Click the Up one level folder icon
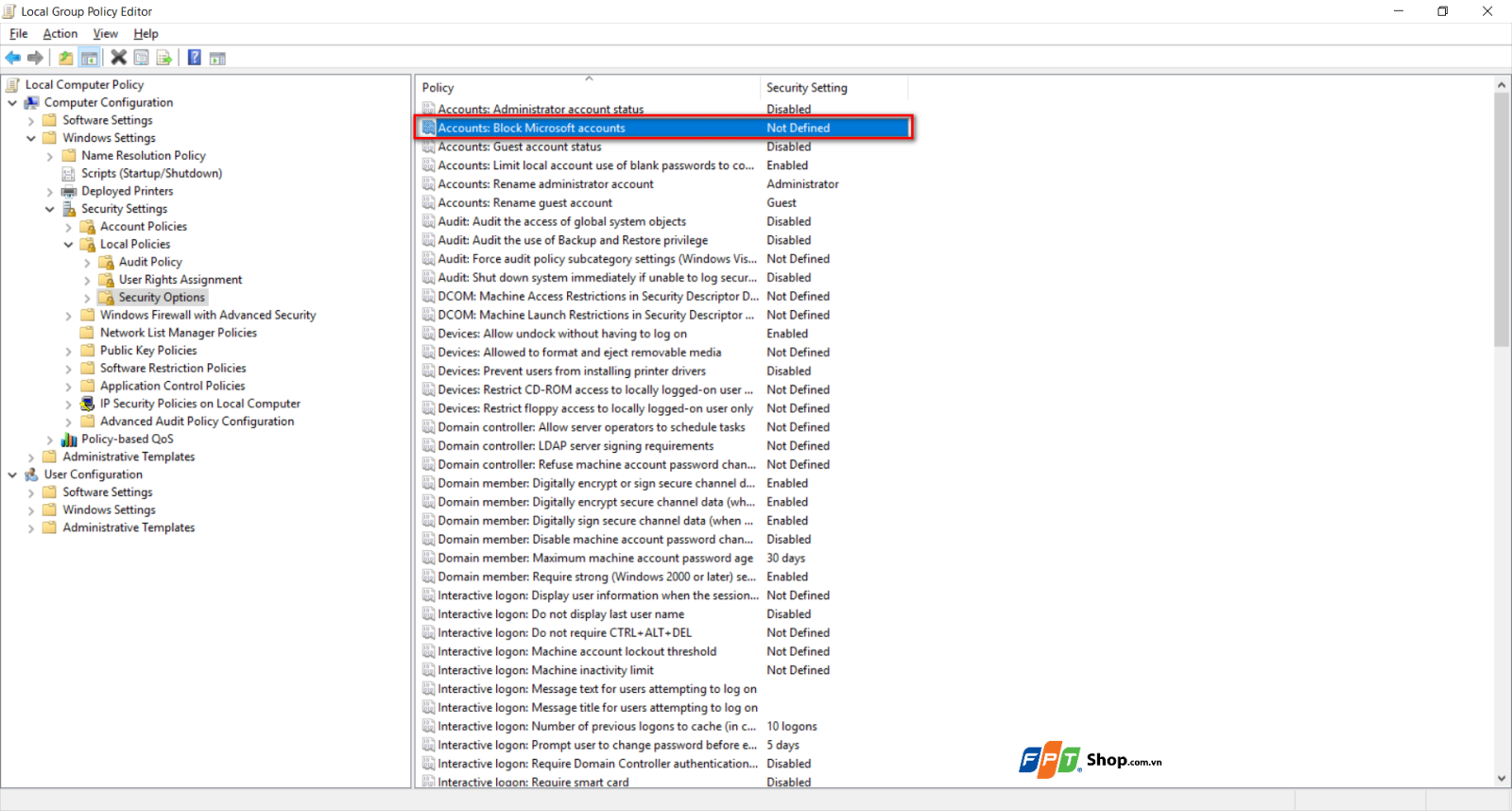The height and width of the screenshot is (811, 1512). (x=65, y=58)
